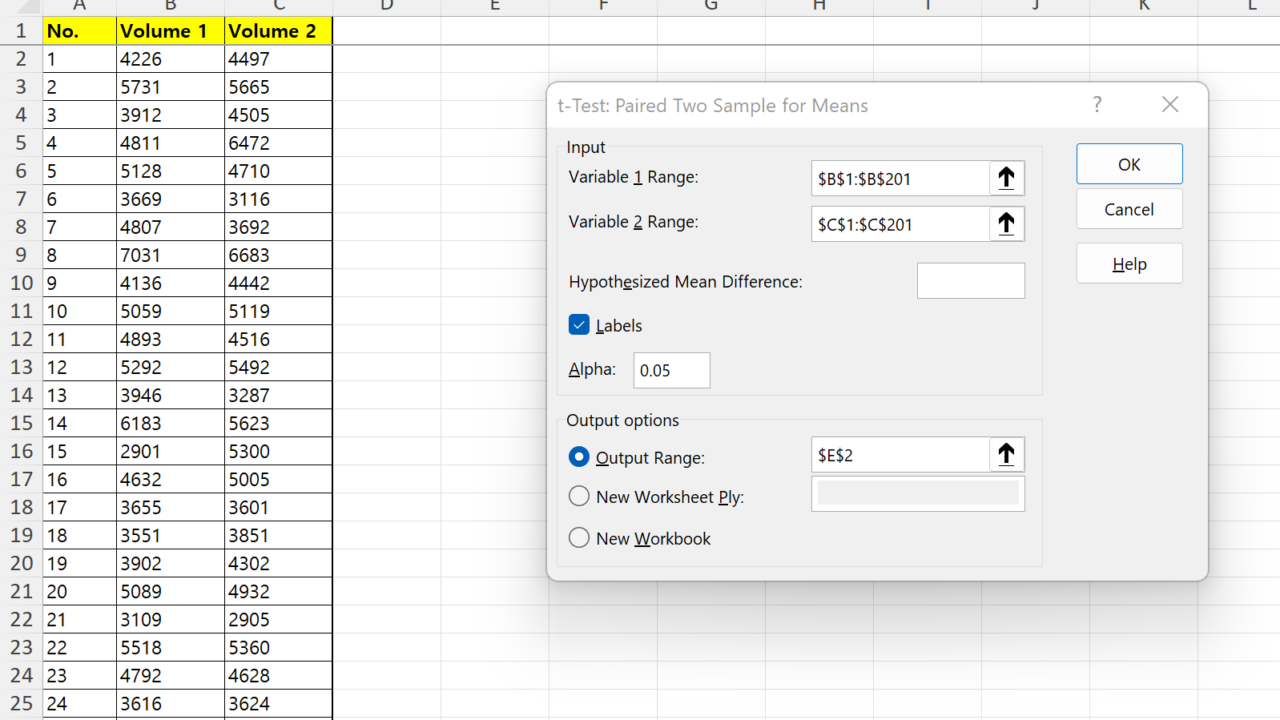Image resolution: width=1280 pixels, height=720 pixels.
Task: Click collapse arrow beside Output Range field
Action: (x=1006, y=455)
